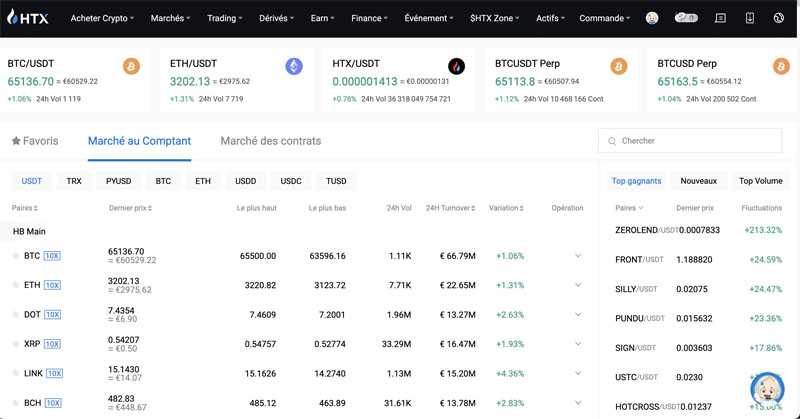
Task: Expand the LINK row operation chevron
Action: [578, 373]
